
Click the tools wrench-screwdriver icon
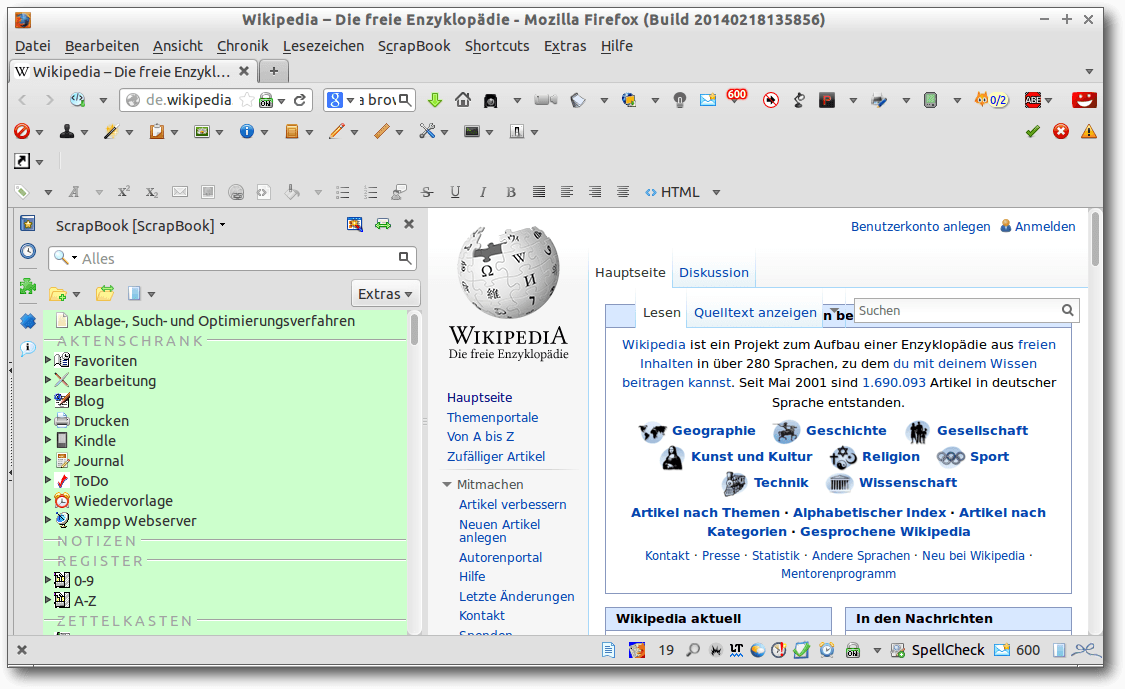pos(427,131)
